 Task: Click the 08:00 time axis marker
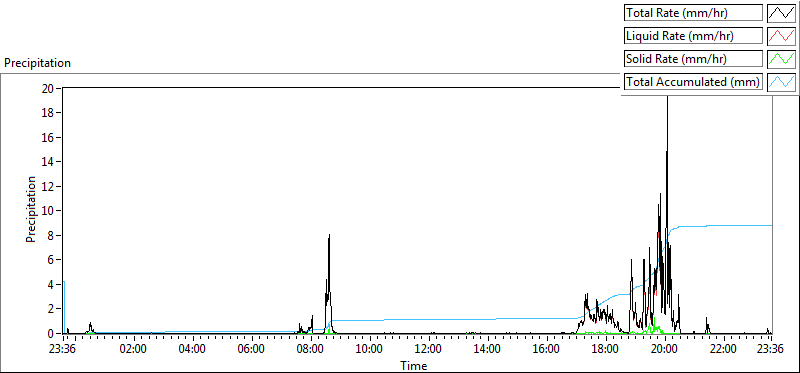pyautogui.click(x=310, y=350)
